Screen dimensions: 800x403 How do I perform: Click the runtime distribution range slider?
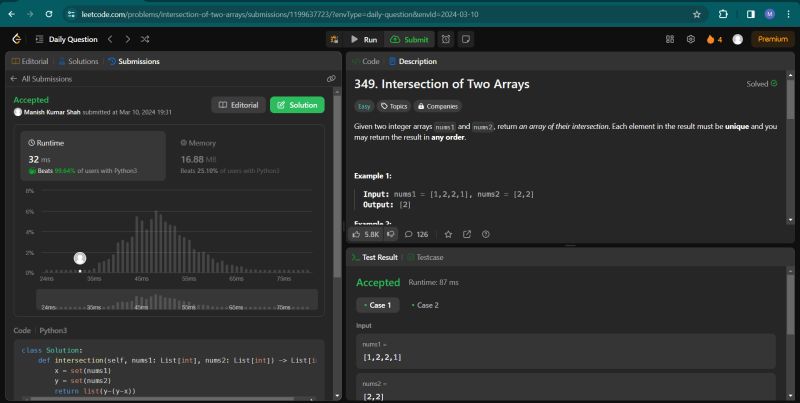pos(177,299)
